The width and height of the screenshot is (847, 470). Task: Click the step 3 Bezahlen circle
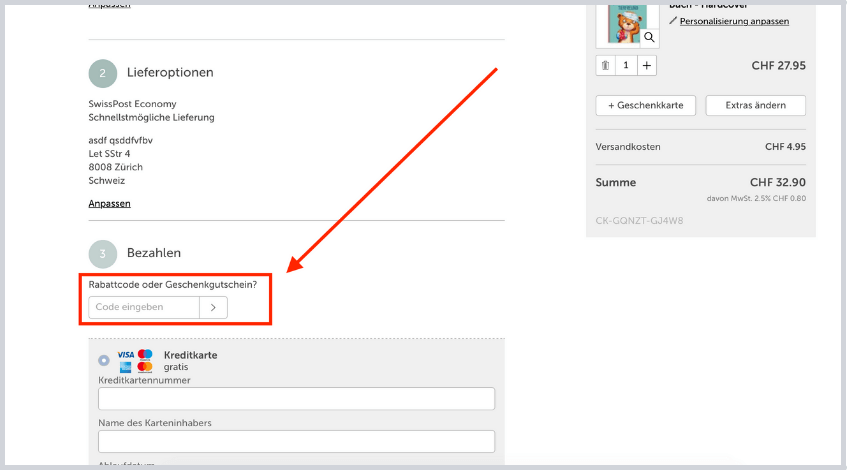[102, 253]
